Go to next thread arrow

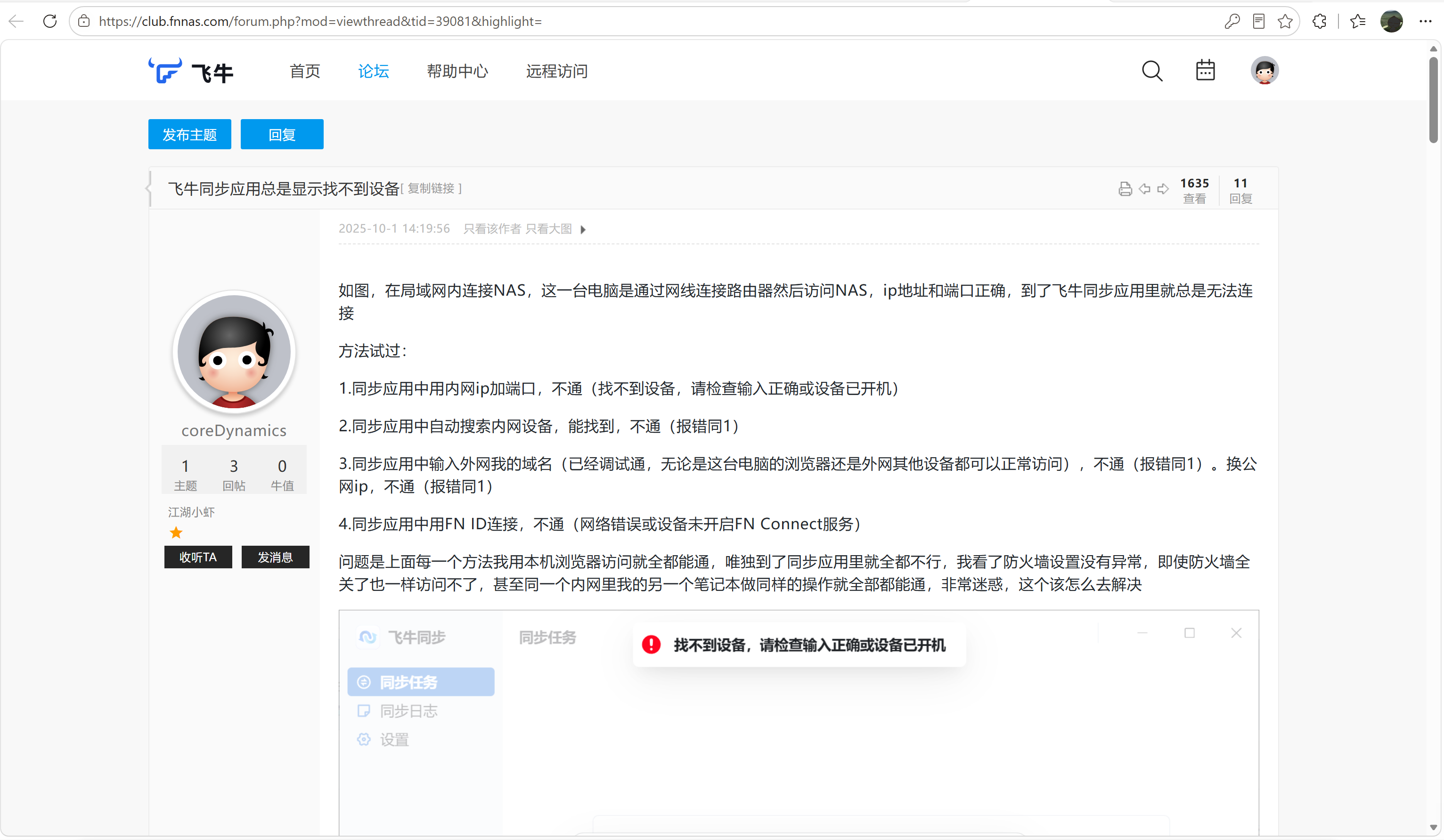click(1163, 189)
